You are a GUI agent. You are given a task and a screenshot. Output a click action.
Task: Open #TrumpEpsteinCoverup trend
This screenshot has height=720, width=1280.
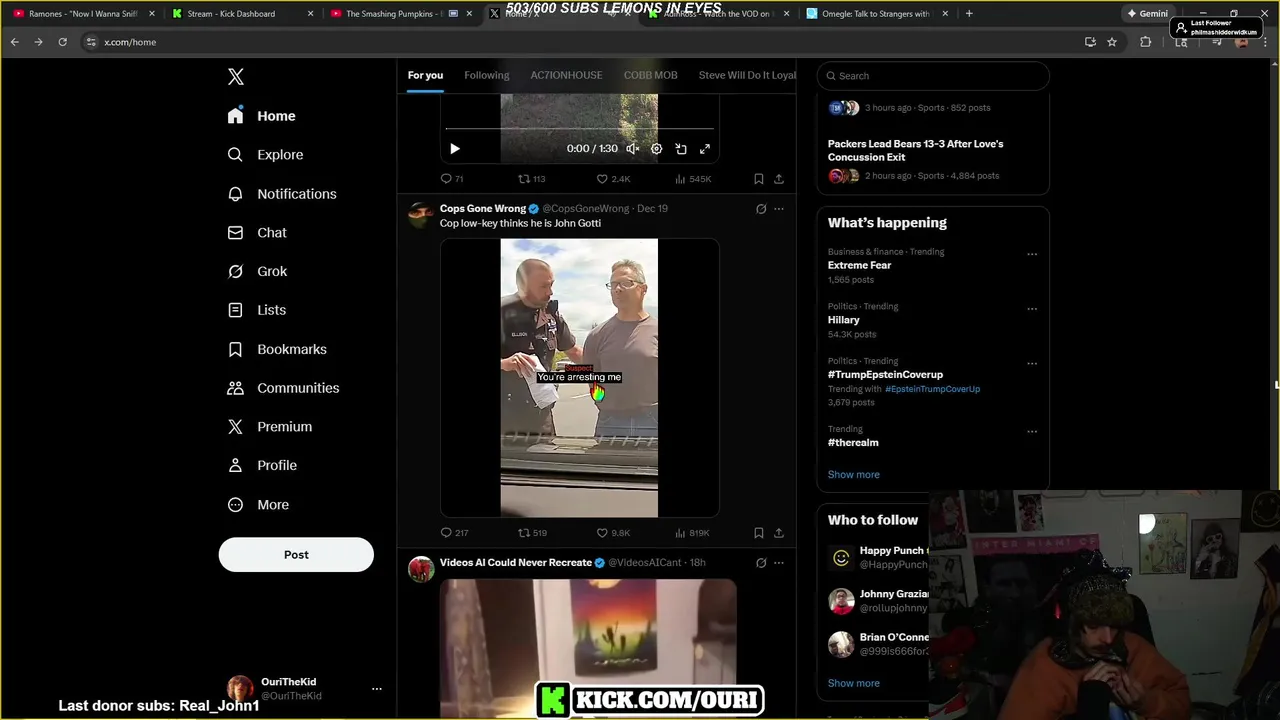885,375
